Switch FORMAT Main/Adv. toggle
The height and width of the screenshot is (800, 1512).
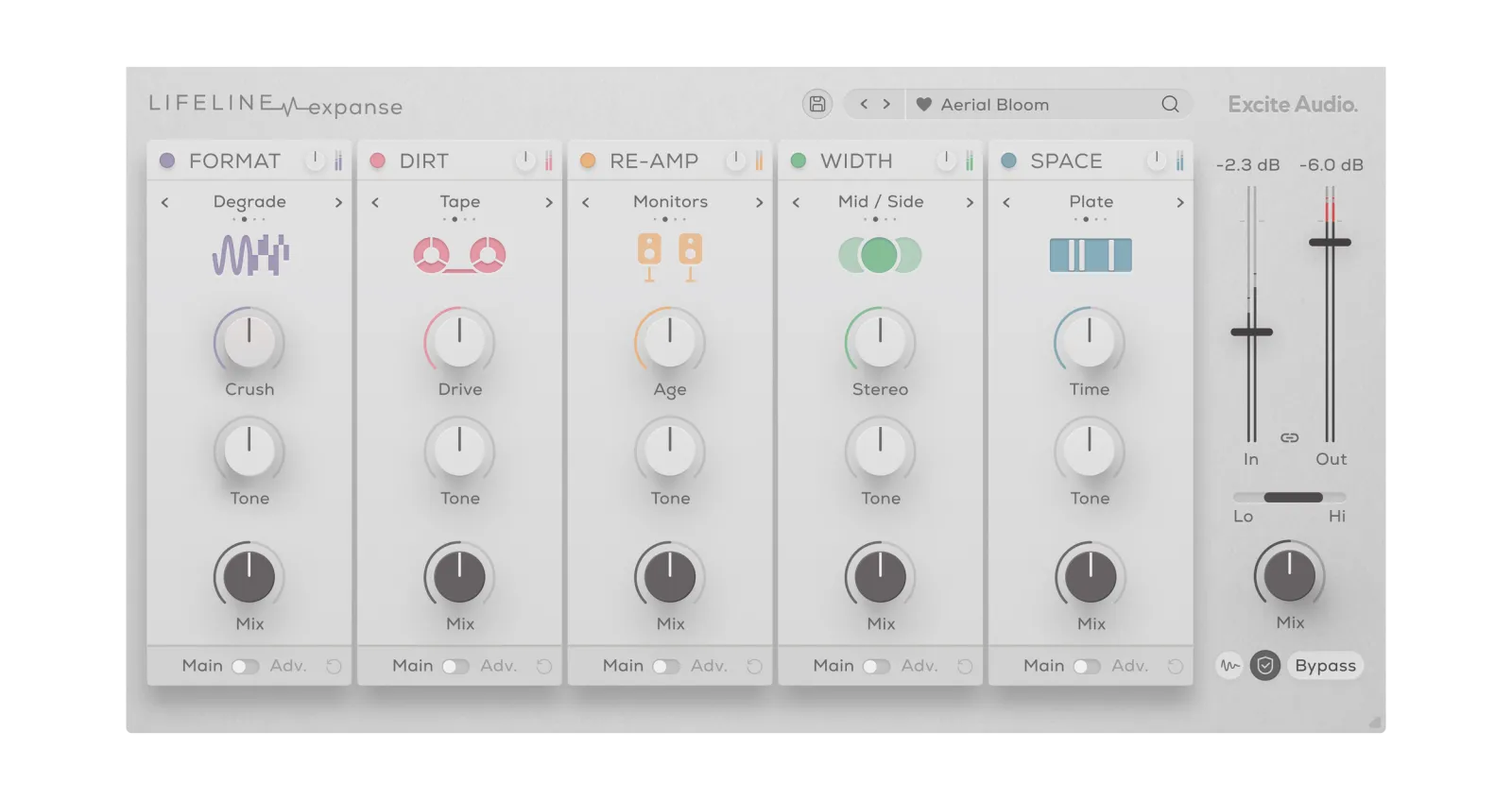coord(246,667)
